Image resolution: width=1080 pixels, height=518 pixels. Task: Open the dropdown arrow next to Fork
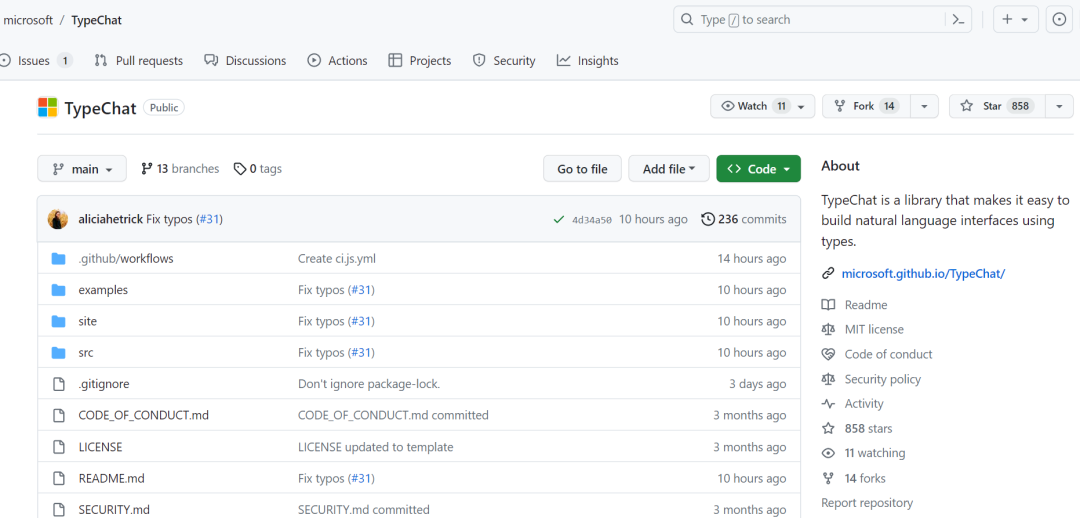tap(924, 106)
